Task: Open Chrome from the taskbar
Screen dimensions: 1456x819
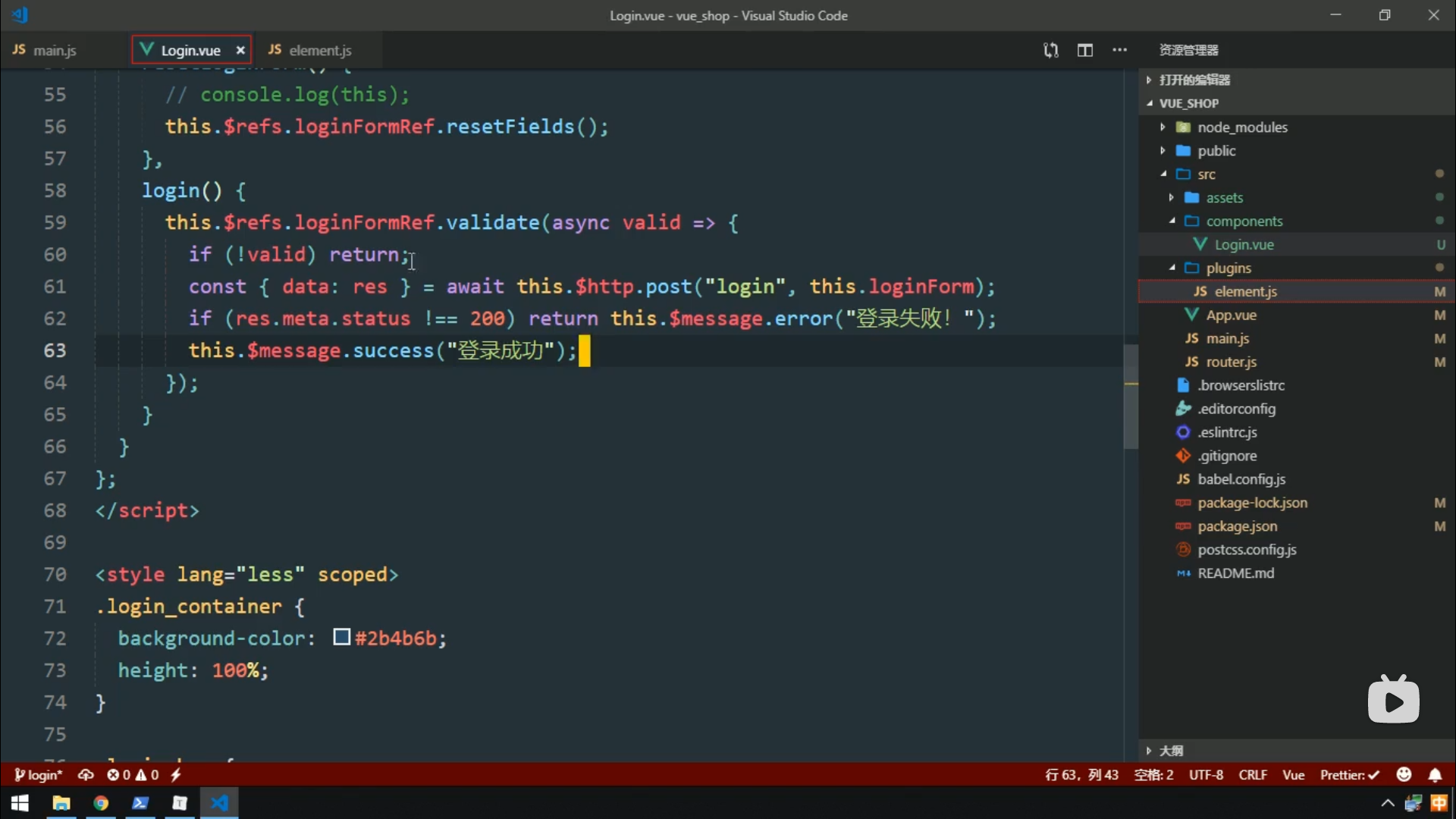Action: pos(101,803)
